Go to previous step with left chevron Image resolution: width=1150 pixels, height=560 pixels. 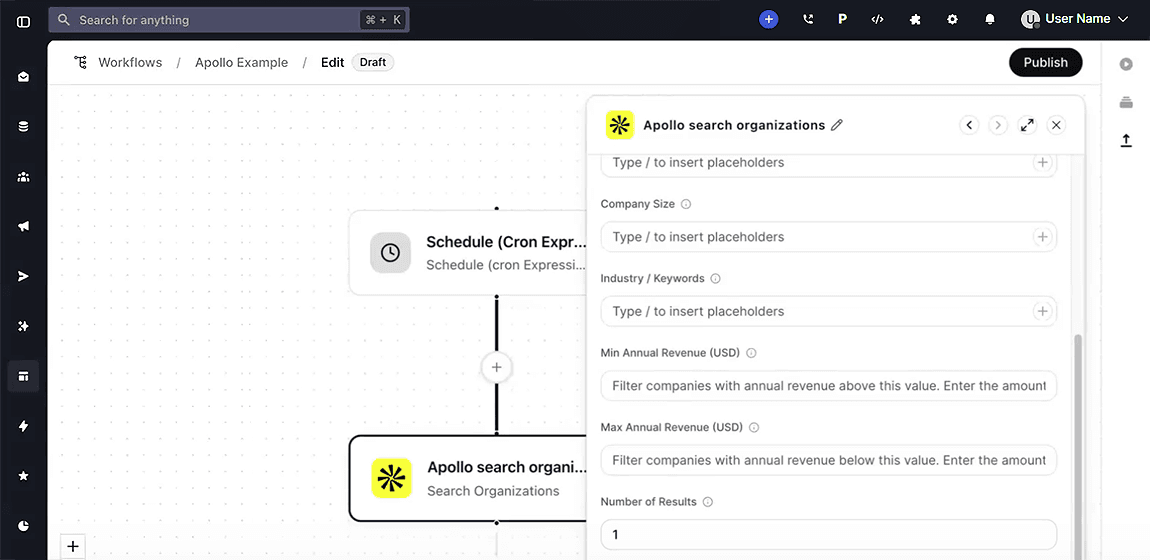point(969,125)
